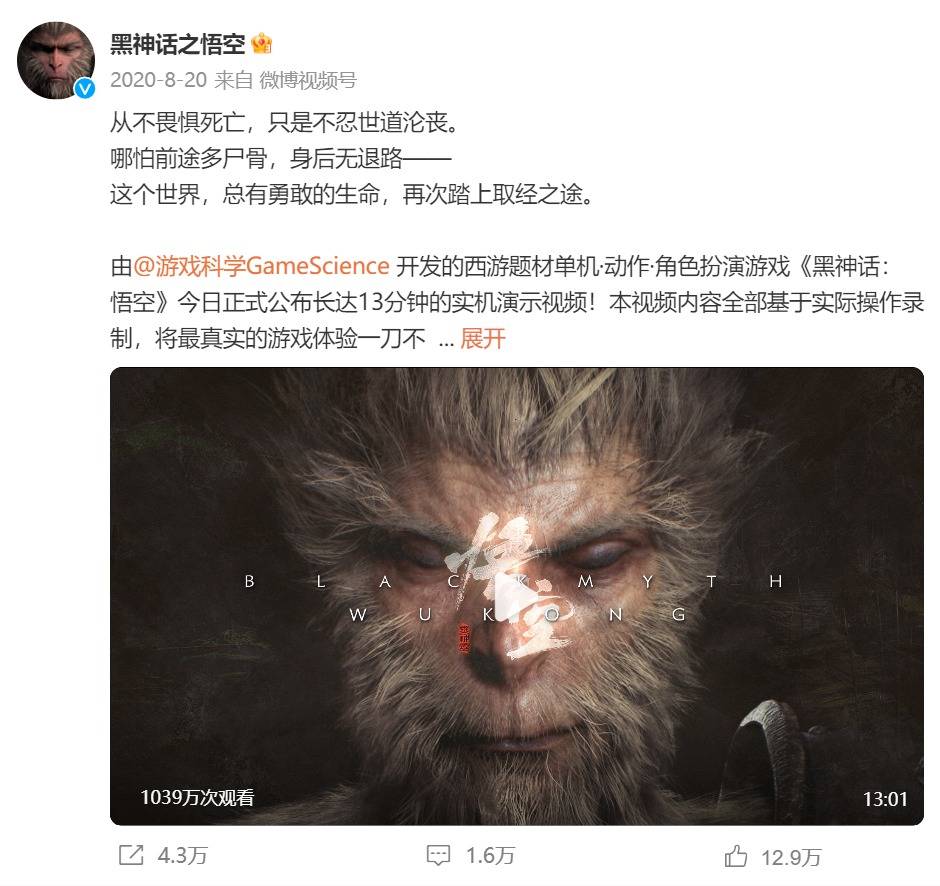Viewport: 940px width, 886px height.
Task: Click the blue verified V badge on avatar
Action: click(x=85, y=89)
